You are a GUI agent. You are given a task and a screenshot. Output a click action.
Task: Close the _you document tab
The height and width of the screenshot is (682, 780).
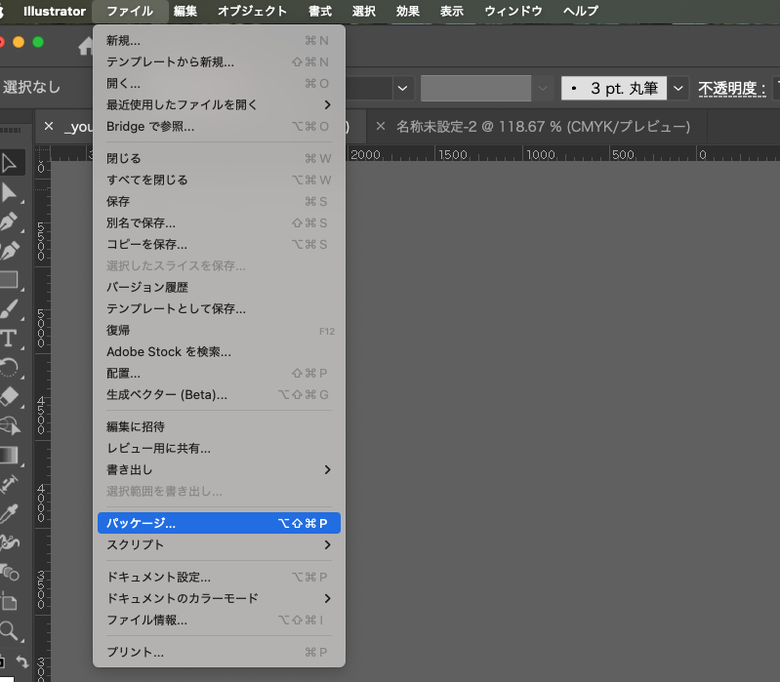coord(49,126)
